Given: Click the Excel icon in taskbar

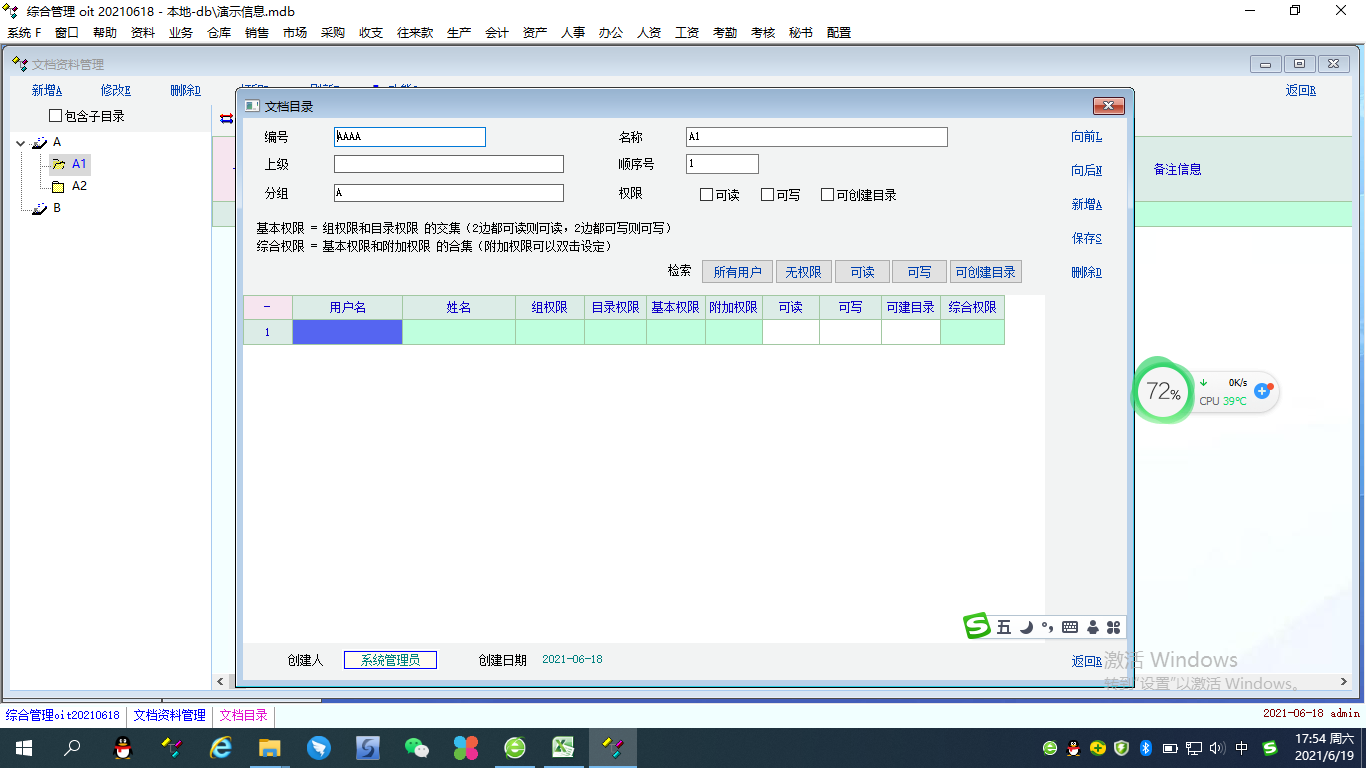Looking at the screenshot, I should (x=563, y=748).
